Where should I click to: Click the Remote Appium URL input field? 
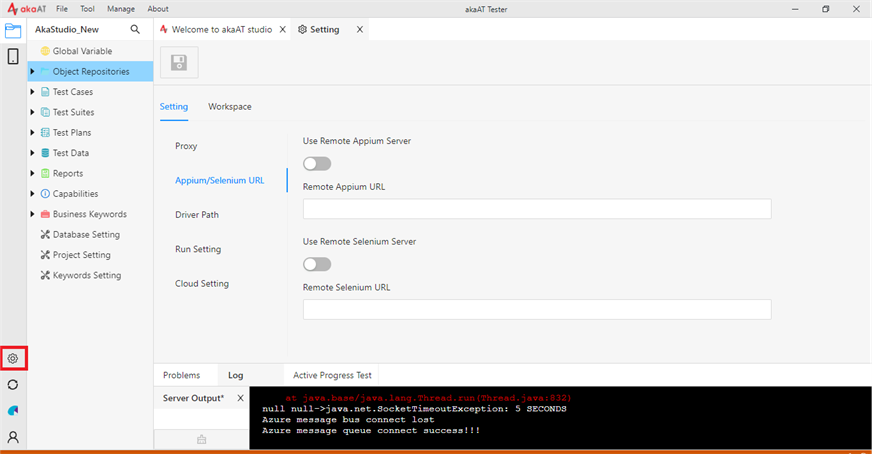(x=537, y=209)
